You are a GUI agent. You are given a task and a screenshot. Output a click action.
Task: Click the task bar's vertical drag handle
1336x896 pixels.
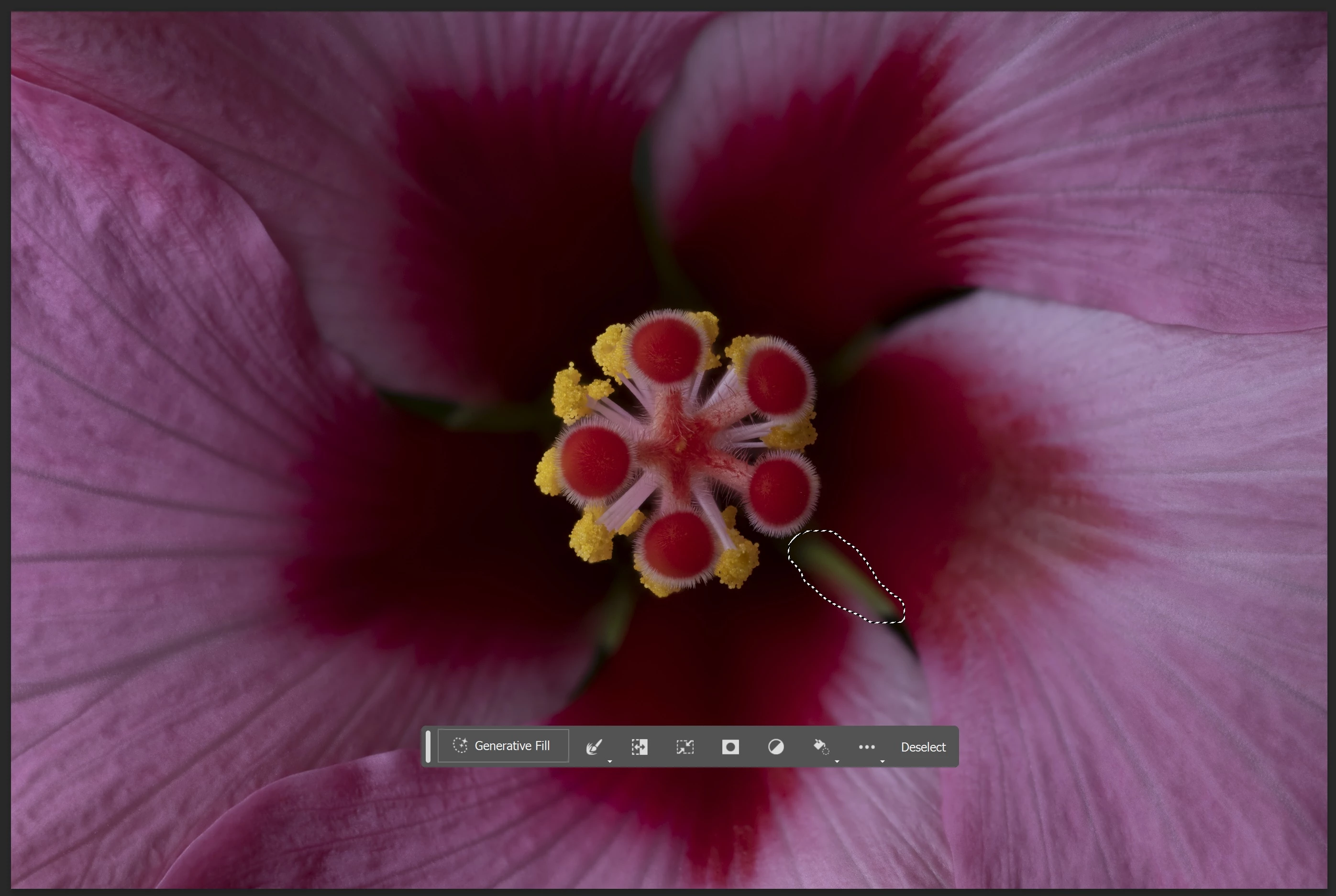click(428, 746)
